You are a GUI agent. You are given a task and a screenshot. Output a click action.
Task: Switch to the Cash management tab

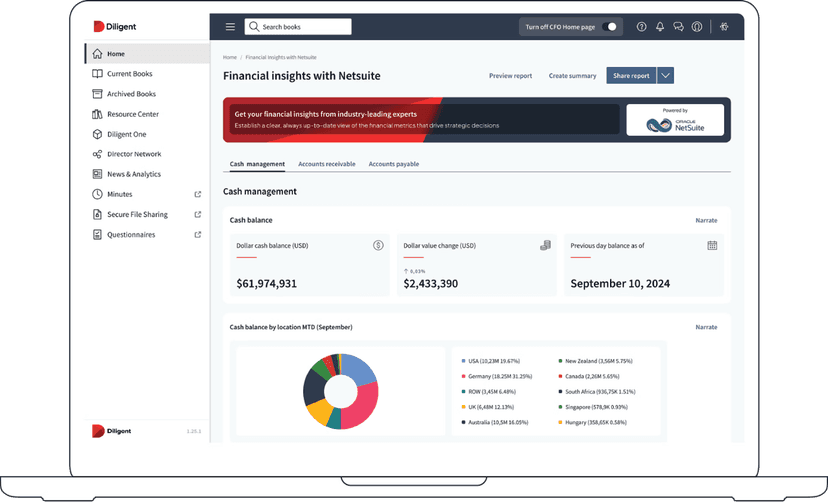(257, 164)
